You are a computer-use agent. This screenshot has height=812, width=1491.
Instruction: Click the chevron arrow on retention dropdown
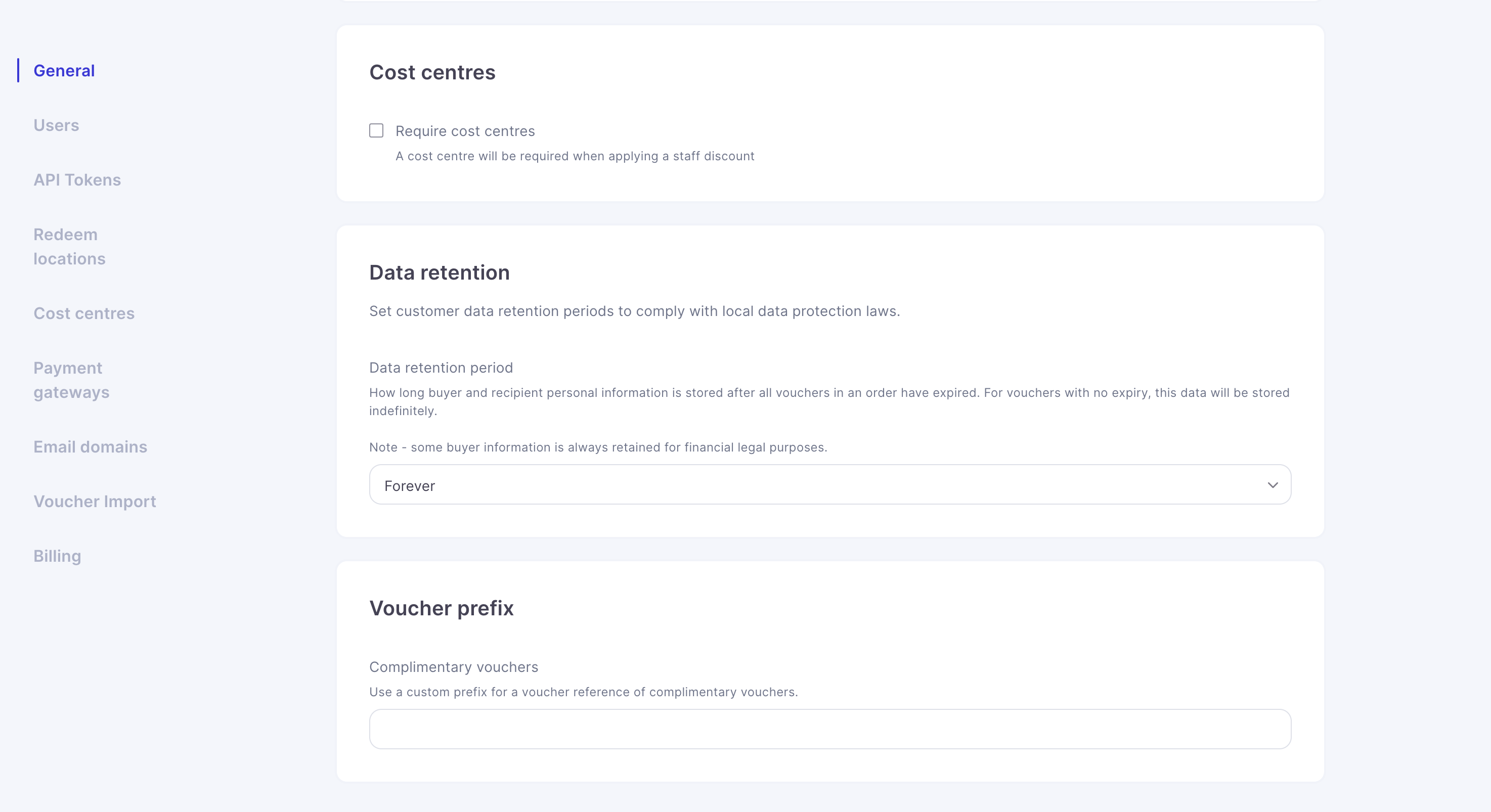(1272, 485)
